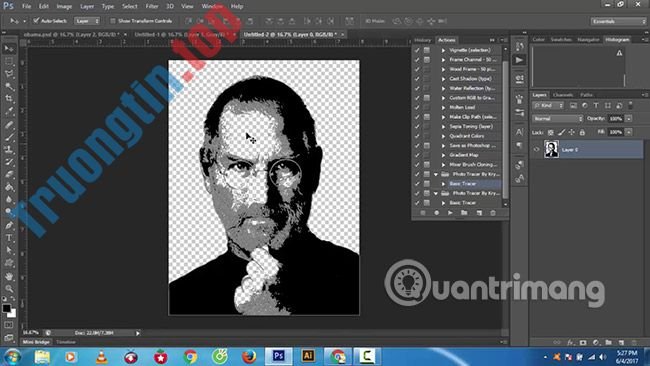Screen dimensions: 650x366
Task: Switch to the History tab
Action: click(x=422, y=40)
